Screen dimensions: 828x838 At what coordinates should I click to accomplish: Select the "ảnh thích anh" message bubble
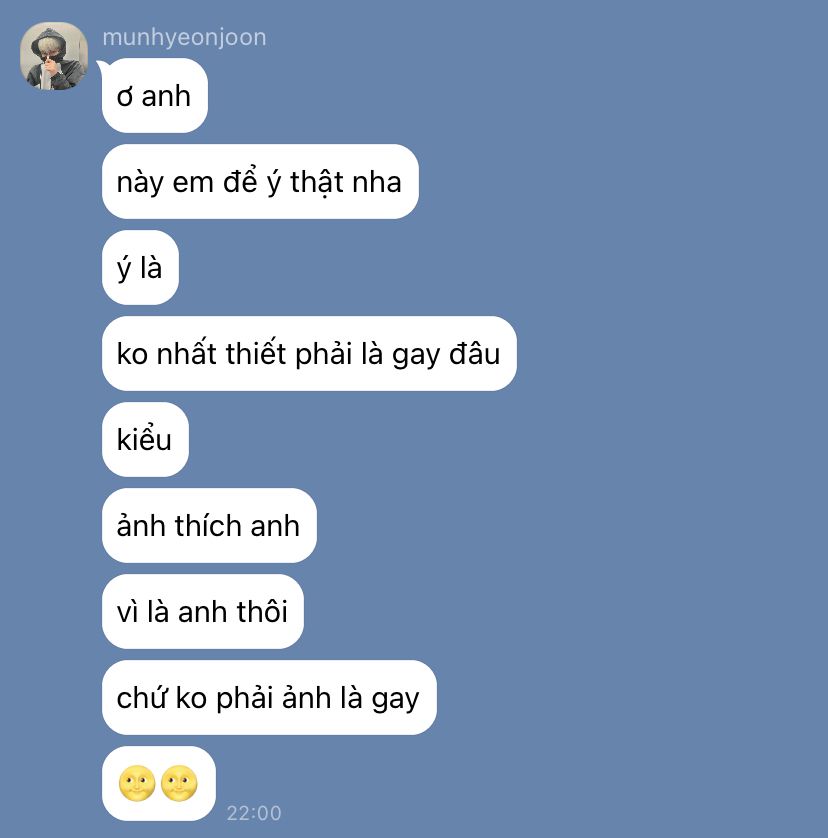pos(209,525)
